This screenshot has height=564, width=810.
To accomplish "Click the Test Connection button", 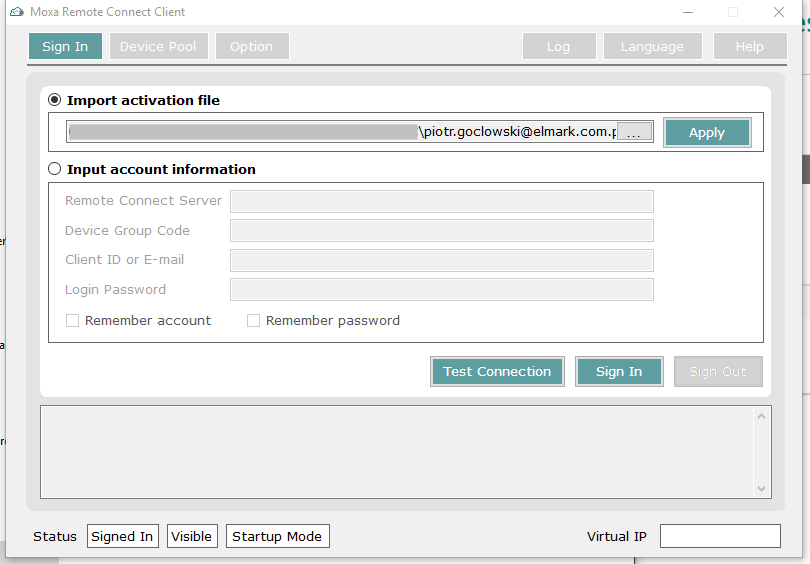I will pyautogui.click(x=497, y=371).
